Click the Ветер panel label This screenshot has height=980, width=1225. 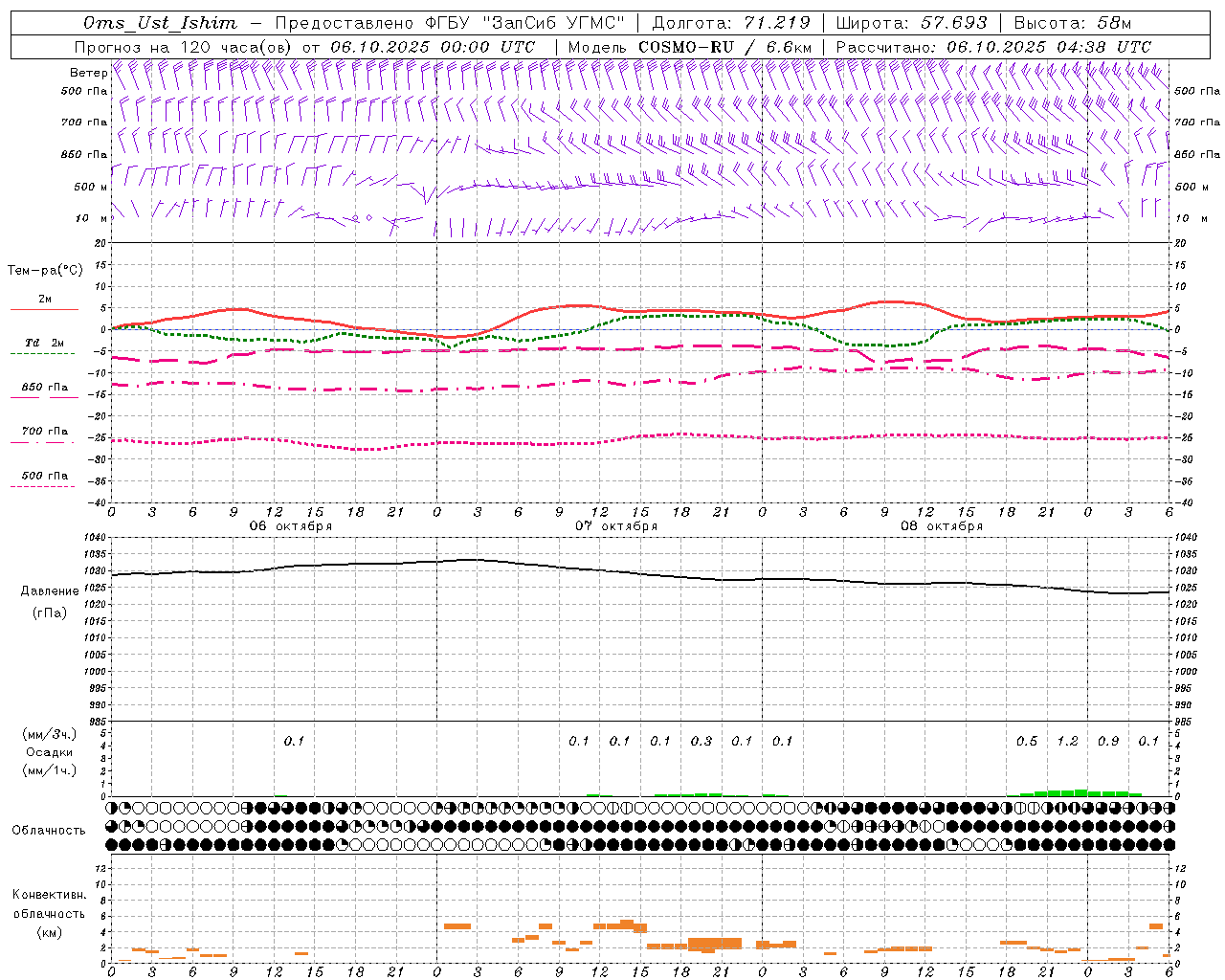(88, 73)
